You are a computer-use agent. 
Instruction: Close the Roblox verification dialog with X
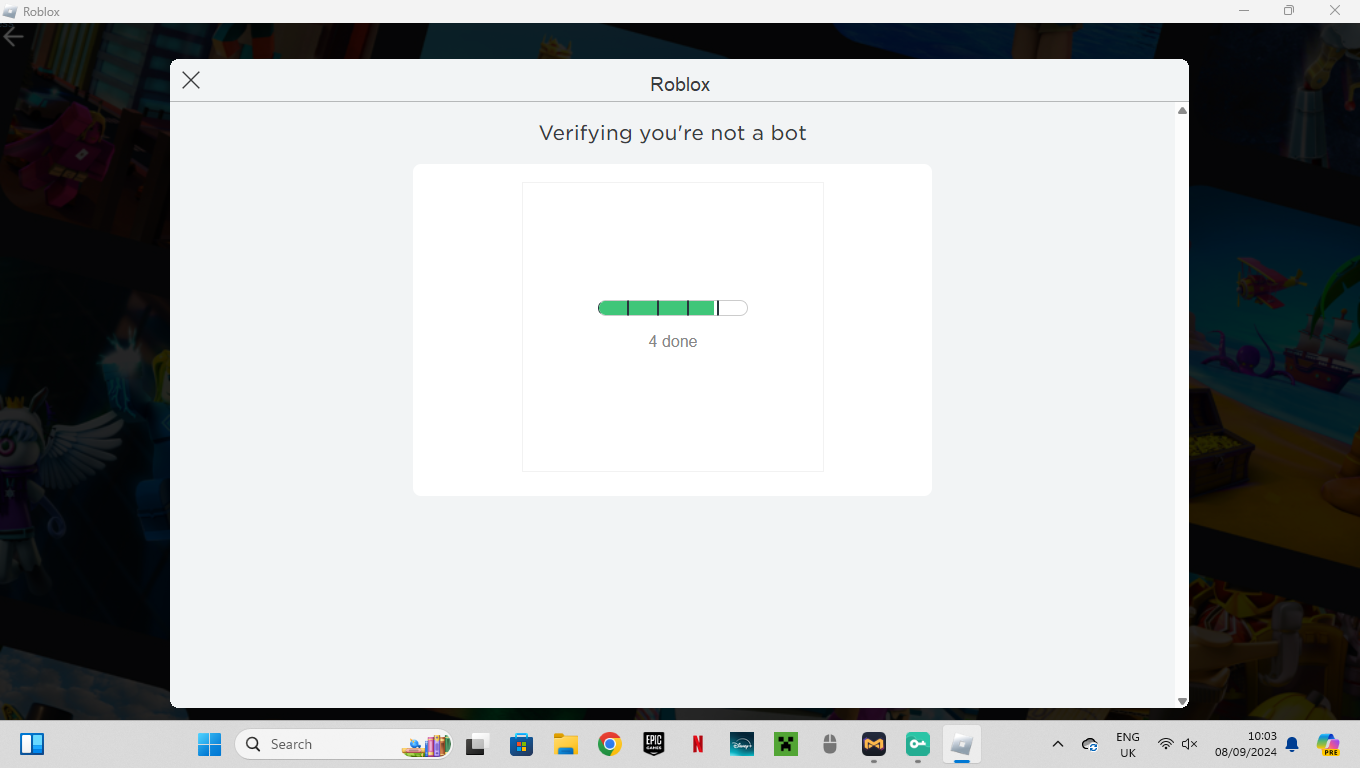191,80
